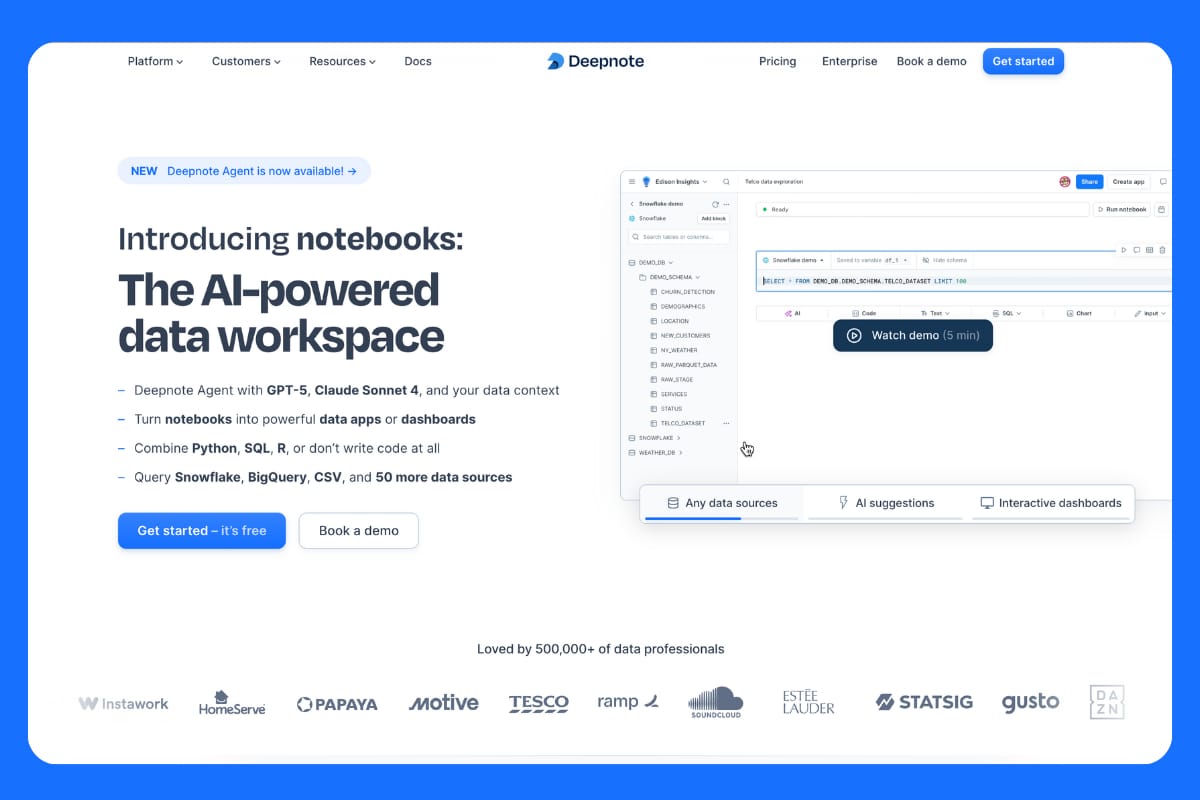Open the TELCO_DATASET row ellipsis menu
The height and width of the screenshot is (800, 1200).
(727, 423)
